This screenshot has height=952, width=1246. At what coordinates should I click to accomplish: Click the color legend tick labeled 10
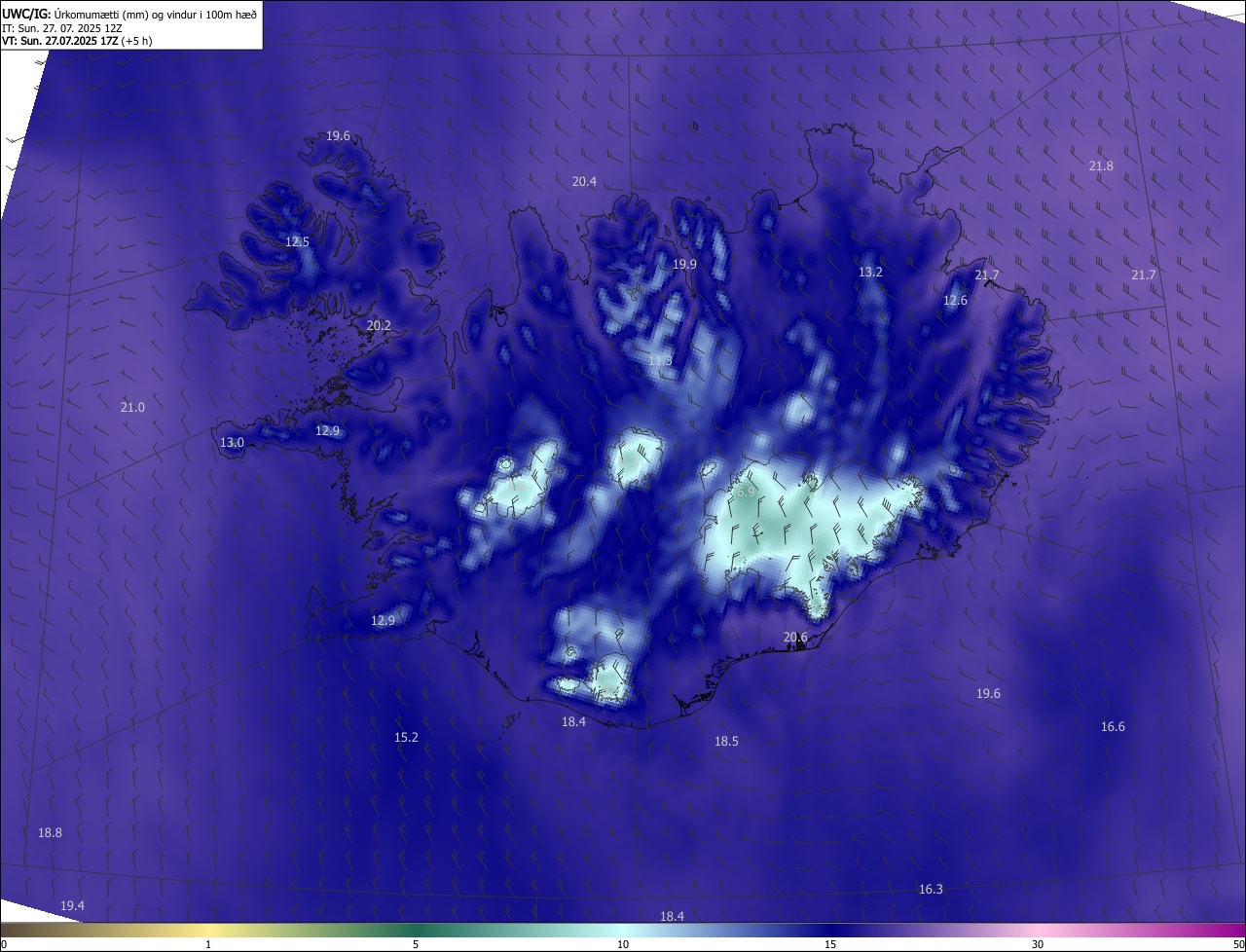click(623, 944)
